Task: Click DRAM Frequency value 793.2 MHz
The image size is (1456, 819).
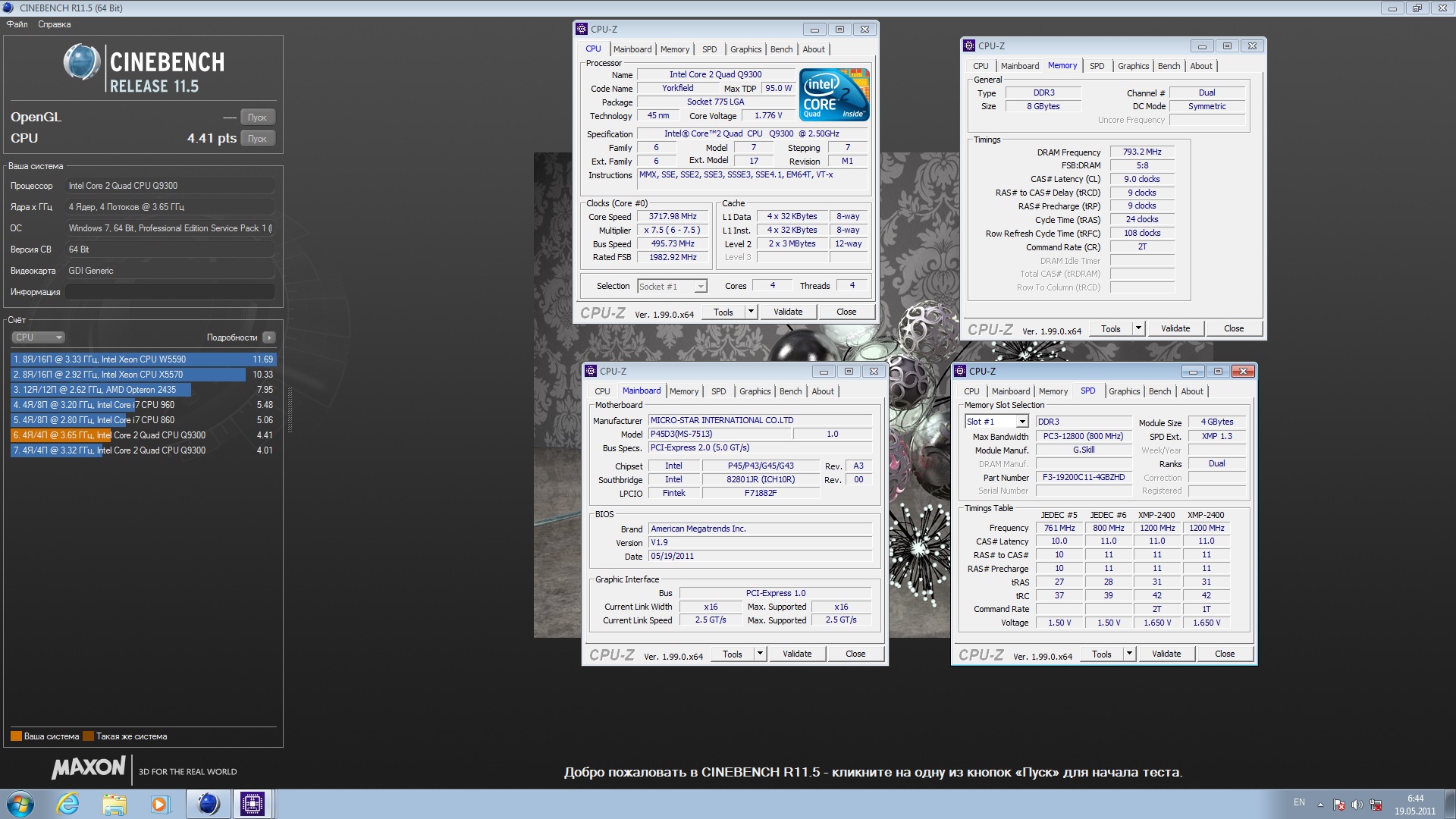Action: tap(1142, 152)
